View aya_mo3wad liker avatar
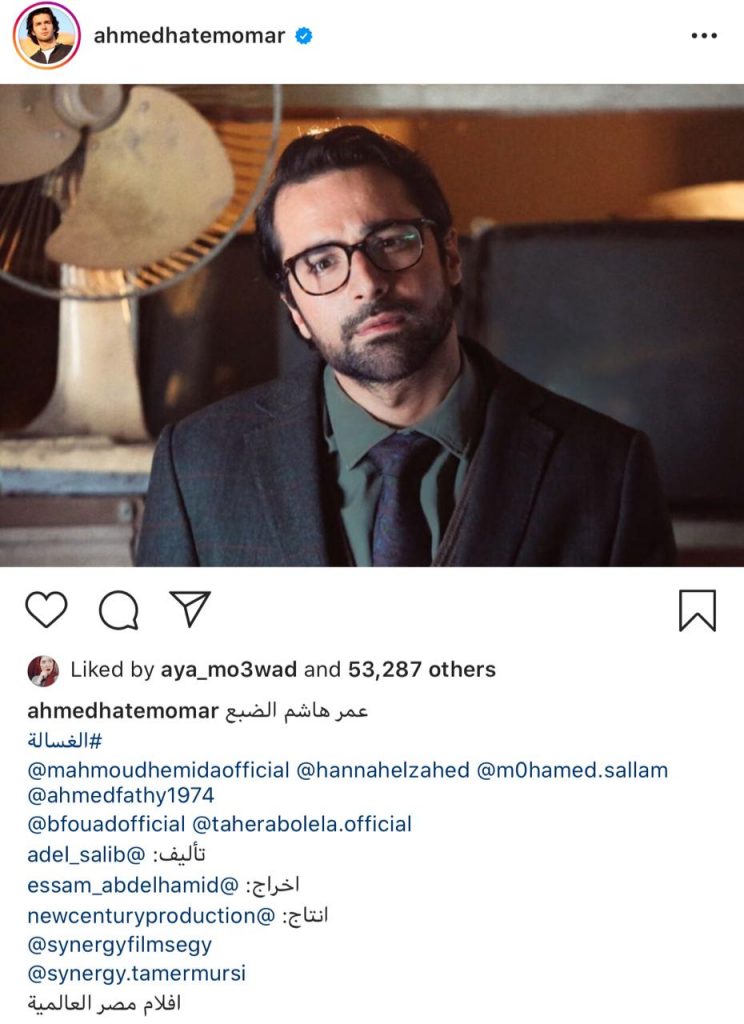Screen dimensions: 744x1024 pyautogui.click(x=43, y=671)
